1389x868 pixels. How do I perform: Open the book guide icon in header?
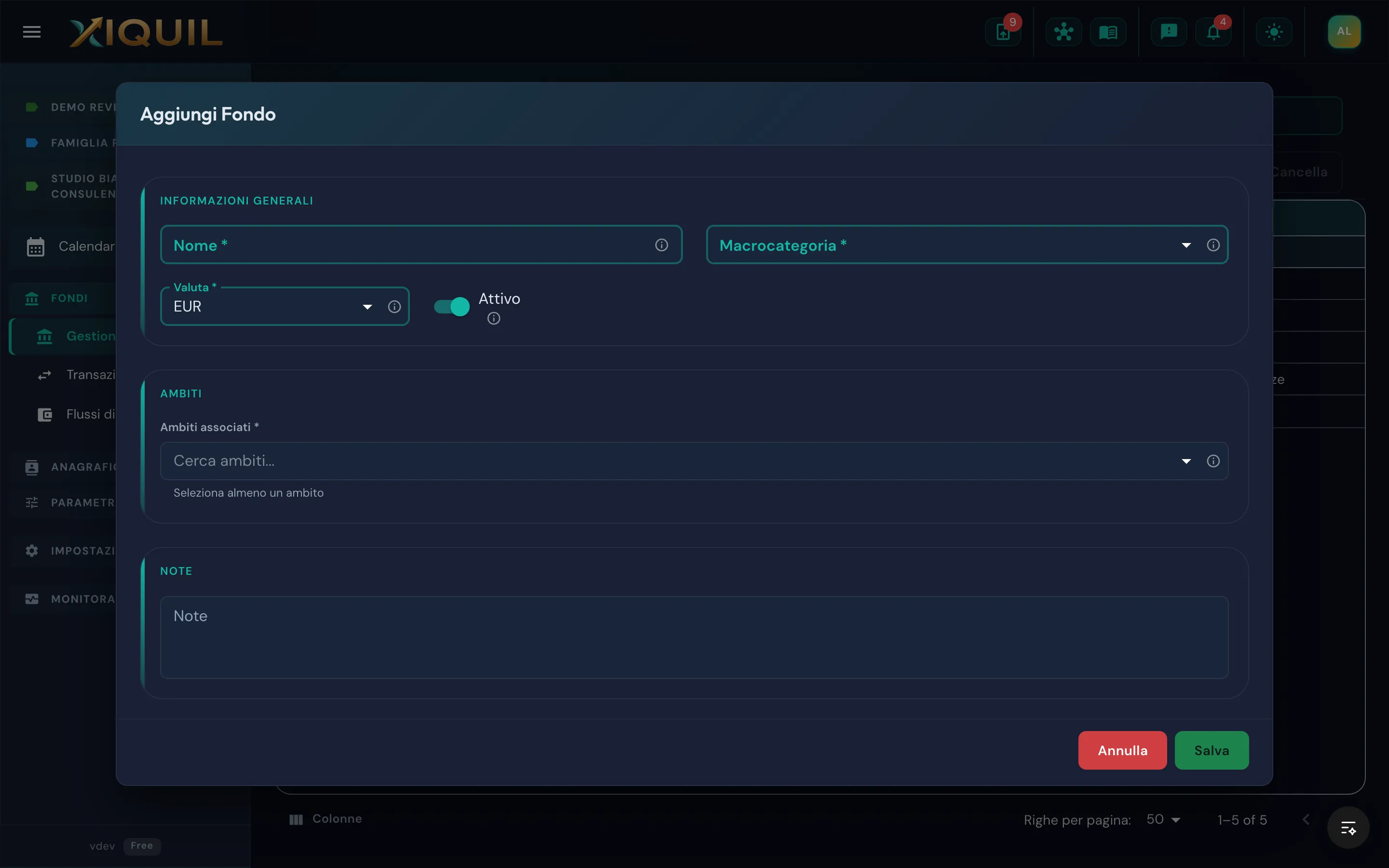[x=1108, y=31]
